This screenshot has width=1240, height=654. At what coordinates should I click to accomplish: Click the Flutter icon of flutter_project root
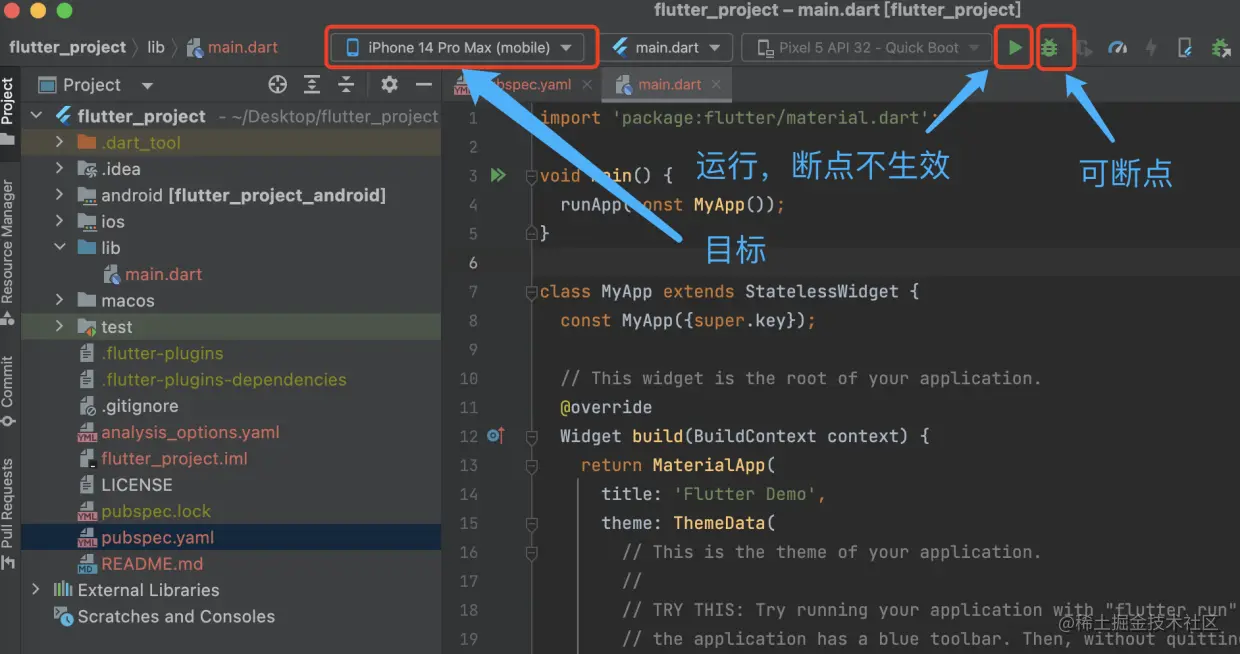64,116
